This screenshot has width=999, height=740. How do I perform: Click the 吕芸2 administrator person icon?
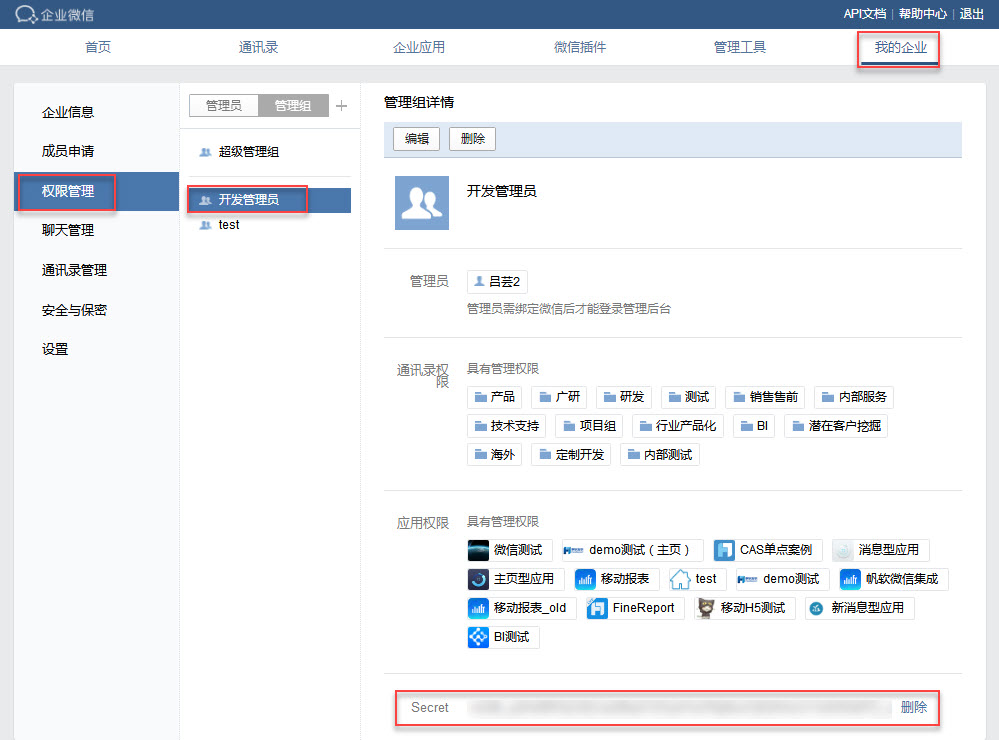click(x=480, y=281)
